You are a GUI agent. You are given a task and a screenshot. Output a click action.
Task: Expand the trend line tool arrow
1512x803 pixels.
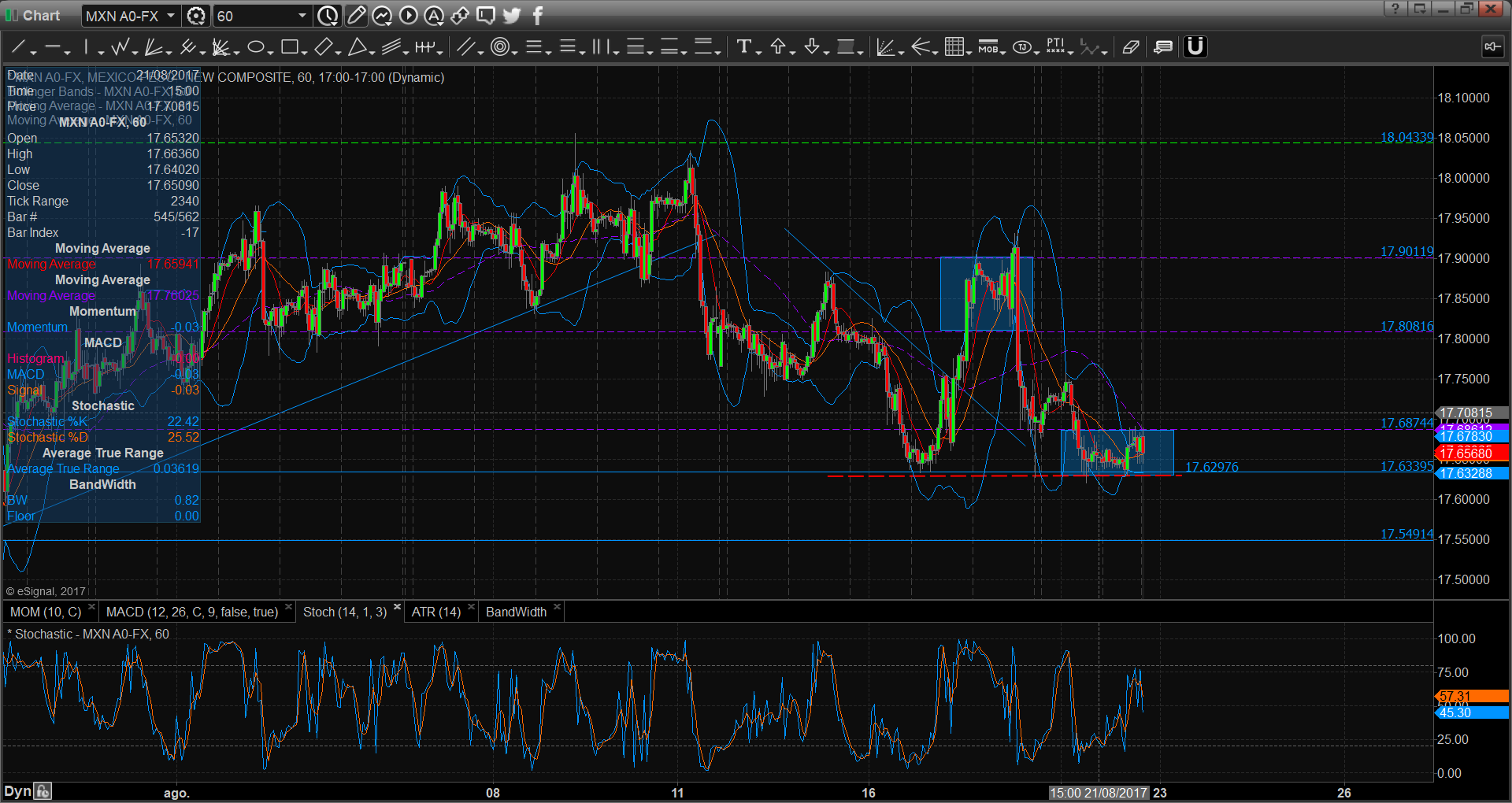34,52
